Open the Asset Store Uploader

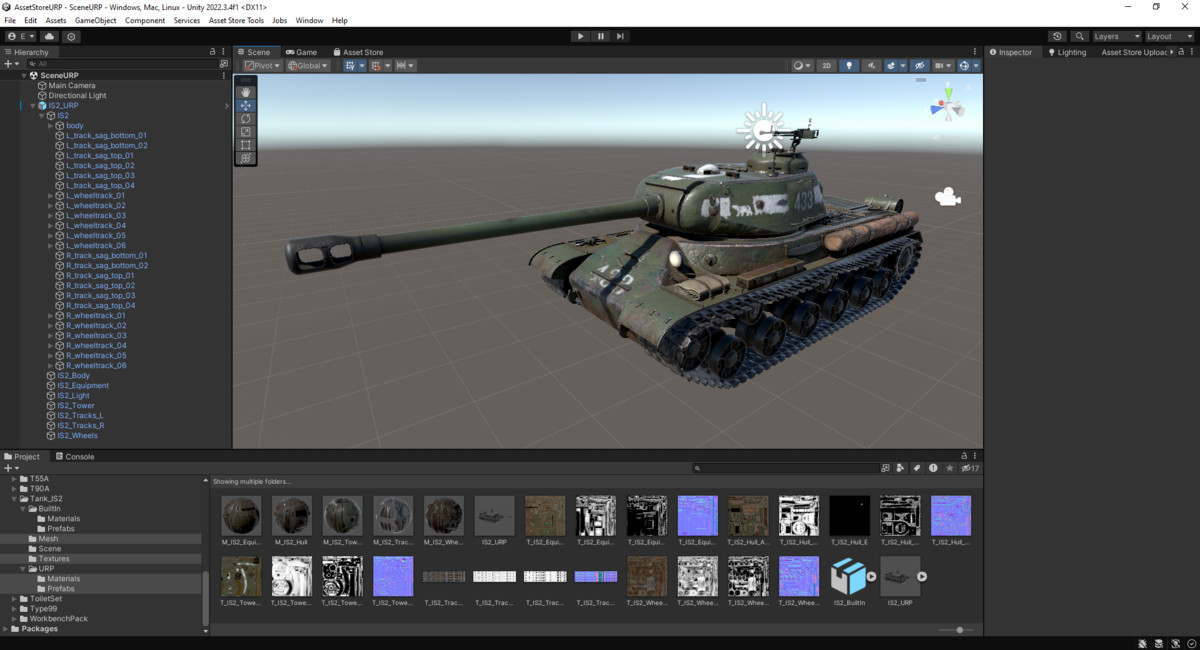point(1134,51)
